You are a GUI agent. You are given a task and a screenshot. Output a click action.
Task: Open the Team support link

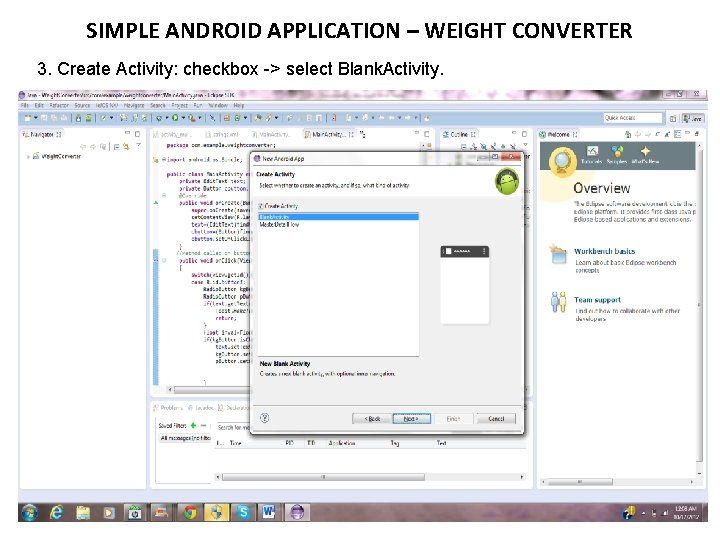click(x=597, y=300)
